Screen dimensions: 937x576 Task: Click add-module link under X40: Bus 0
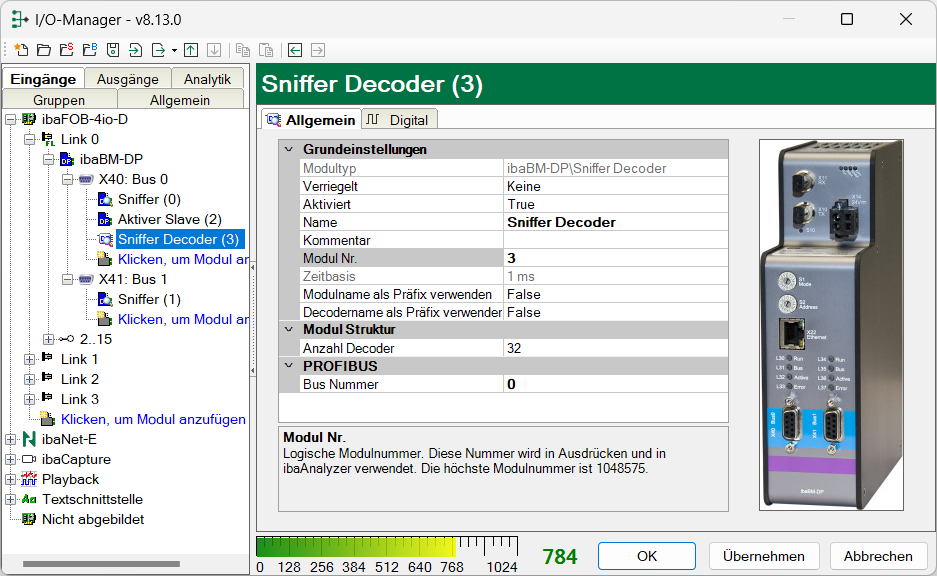tap(182, 259)
